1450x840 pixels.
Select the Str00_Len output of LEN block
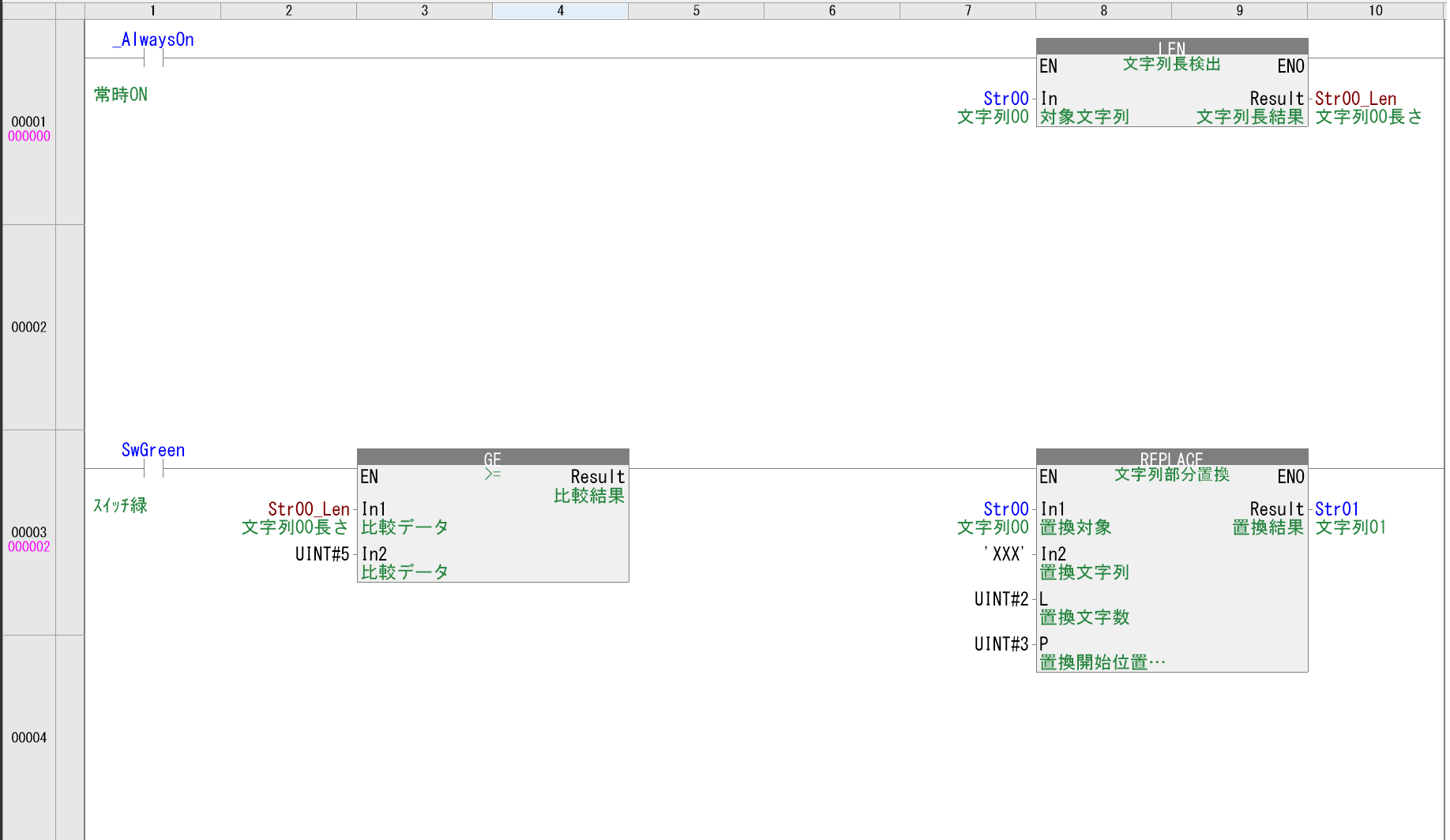[1355, 99]
